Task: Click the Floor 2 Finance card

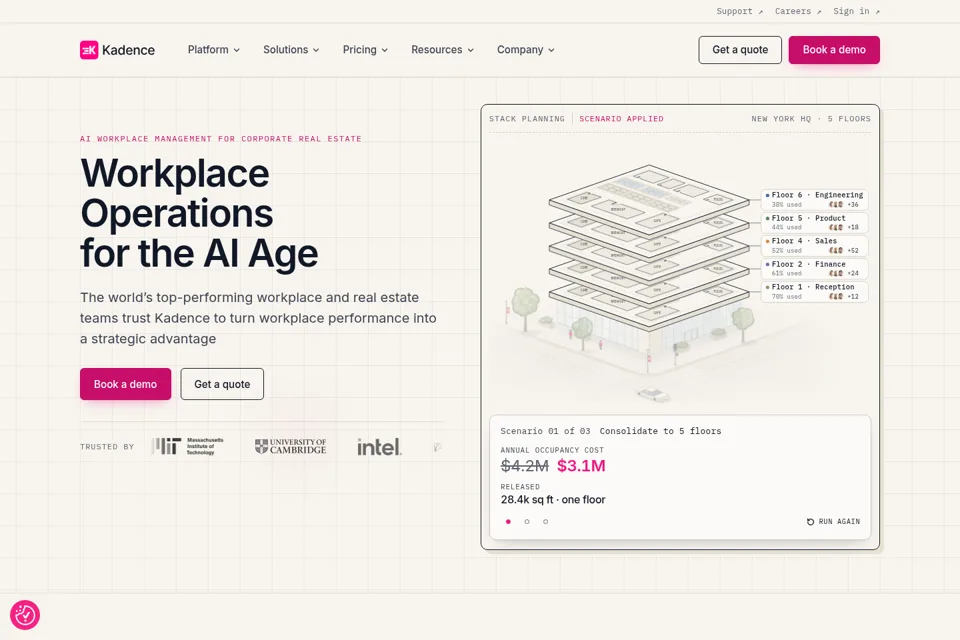Action: [814, 268]
